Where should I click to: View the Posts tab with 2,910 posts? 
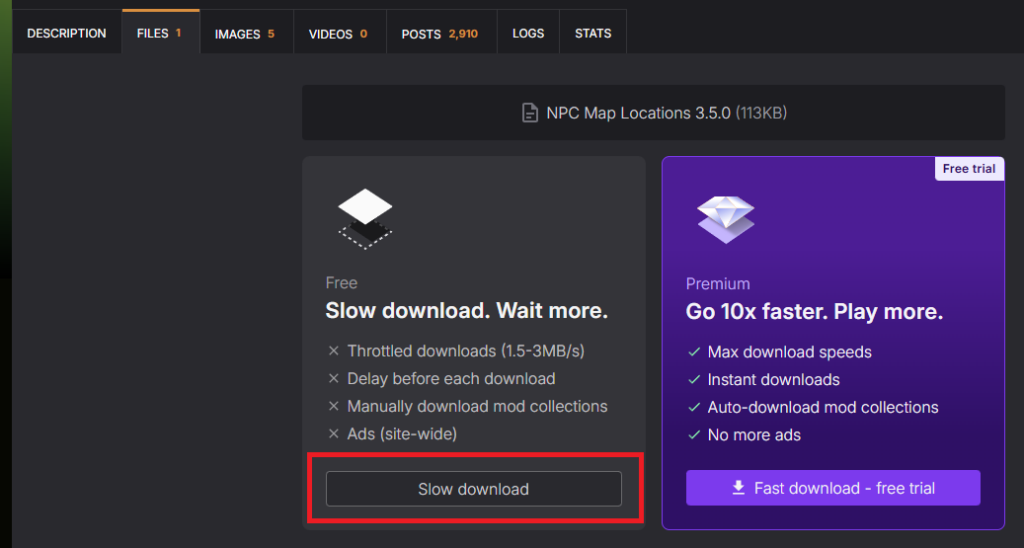click(439, 34)
